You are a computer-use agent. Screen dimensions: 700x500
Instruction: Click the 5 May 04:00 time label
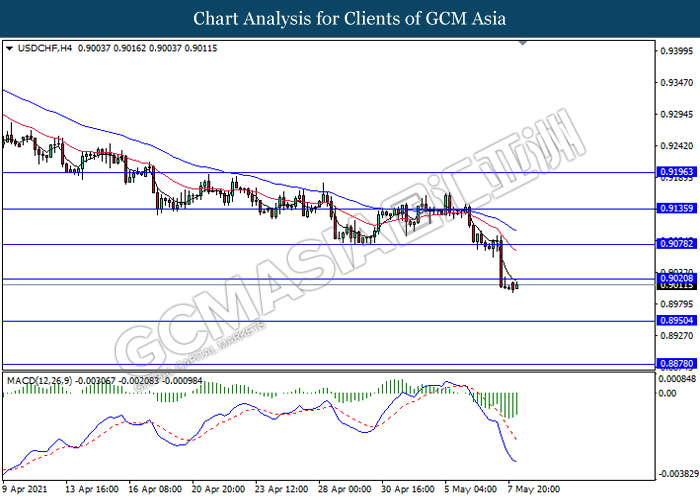(471, 490)
